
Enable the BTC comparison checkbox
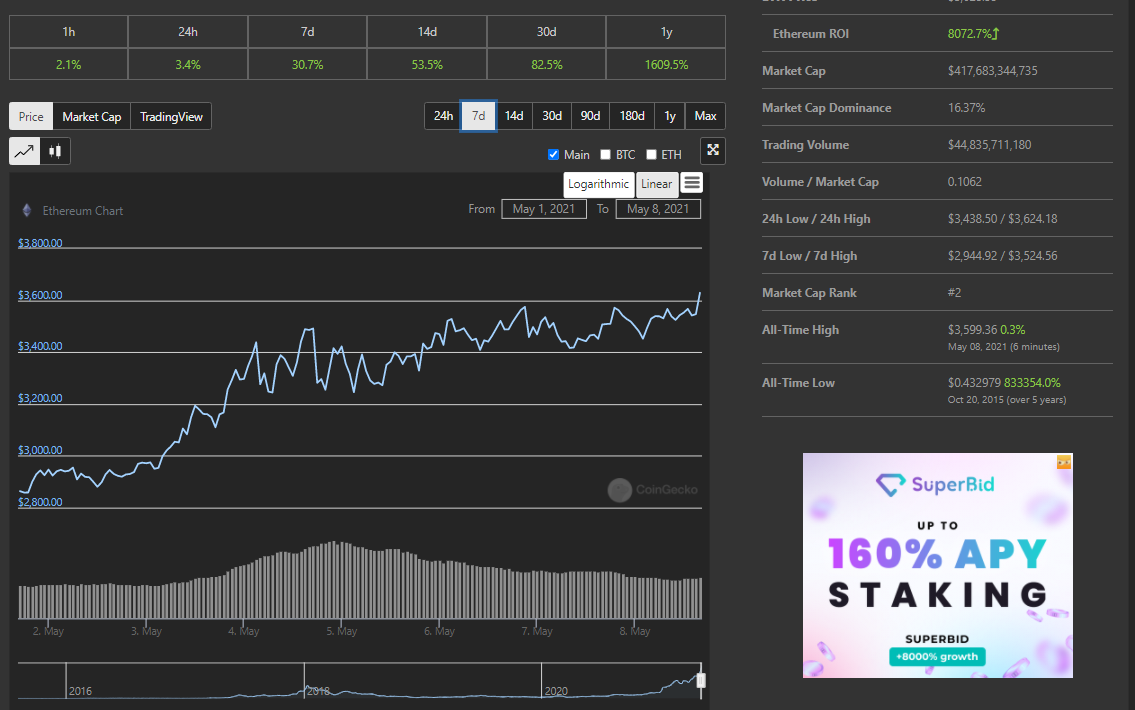[606, 154]
